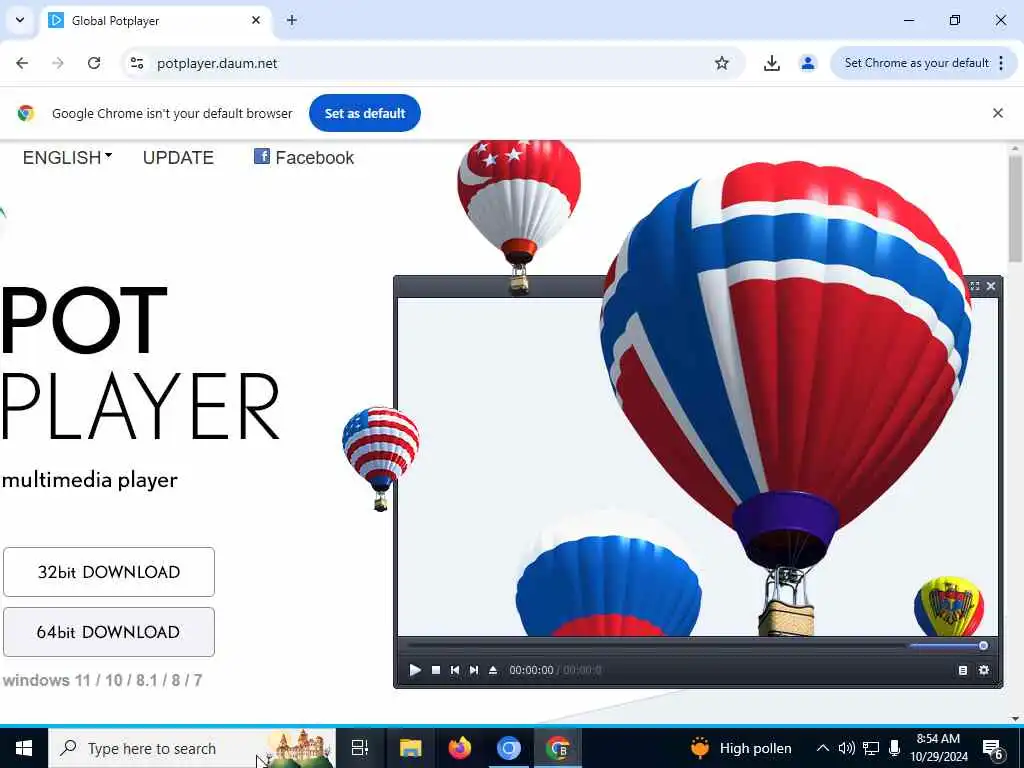Click the windows 11 / 10 / 8.1 / 8 / 7 text

pyautogui.click(x=102, y=680)
